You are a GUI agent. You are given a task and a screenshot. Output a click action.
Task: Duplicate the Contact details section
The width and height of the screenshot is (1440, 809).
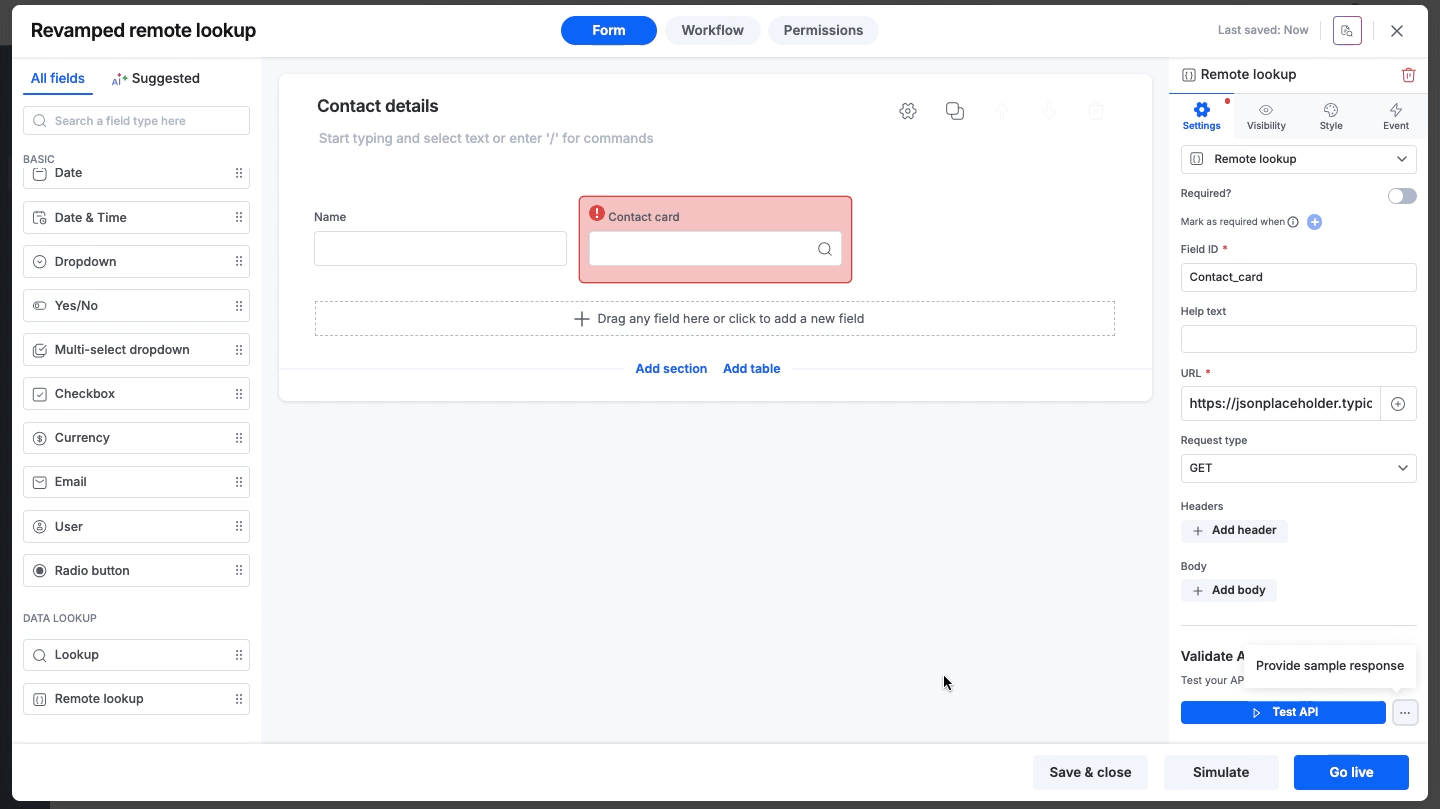tap(955, 111)
